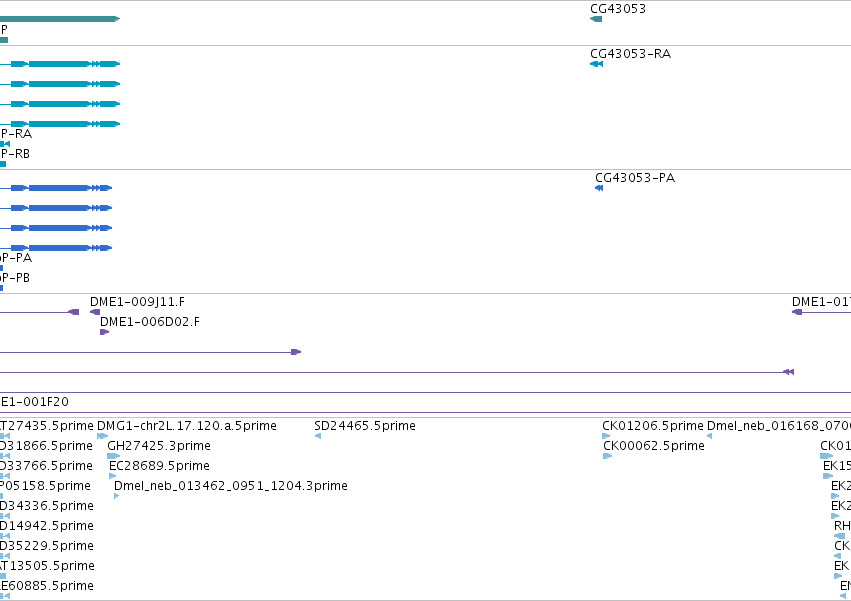Click the DME1-009J11.F feature arrow
The image size is (851, 601).
click(95, 312)
